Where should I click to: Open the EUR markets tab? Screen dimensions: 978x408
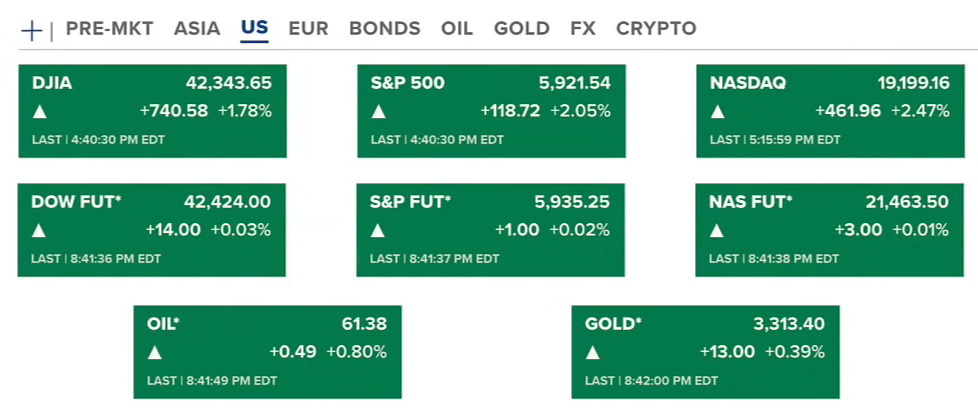tap(308, 29)
